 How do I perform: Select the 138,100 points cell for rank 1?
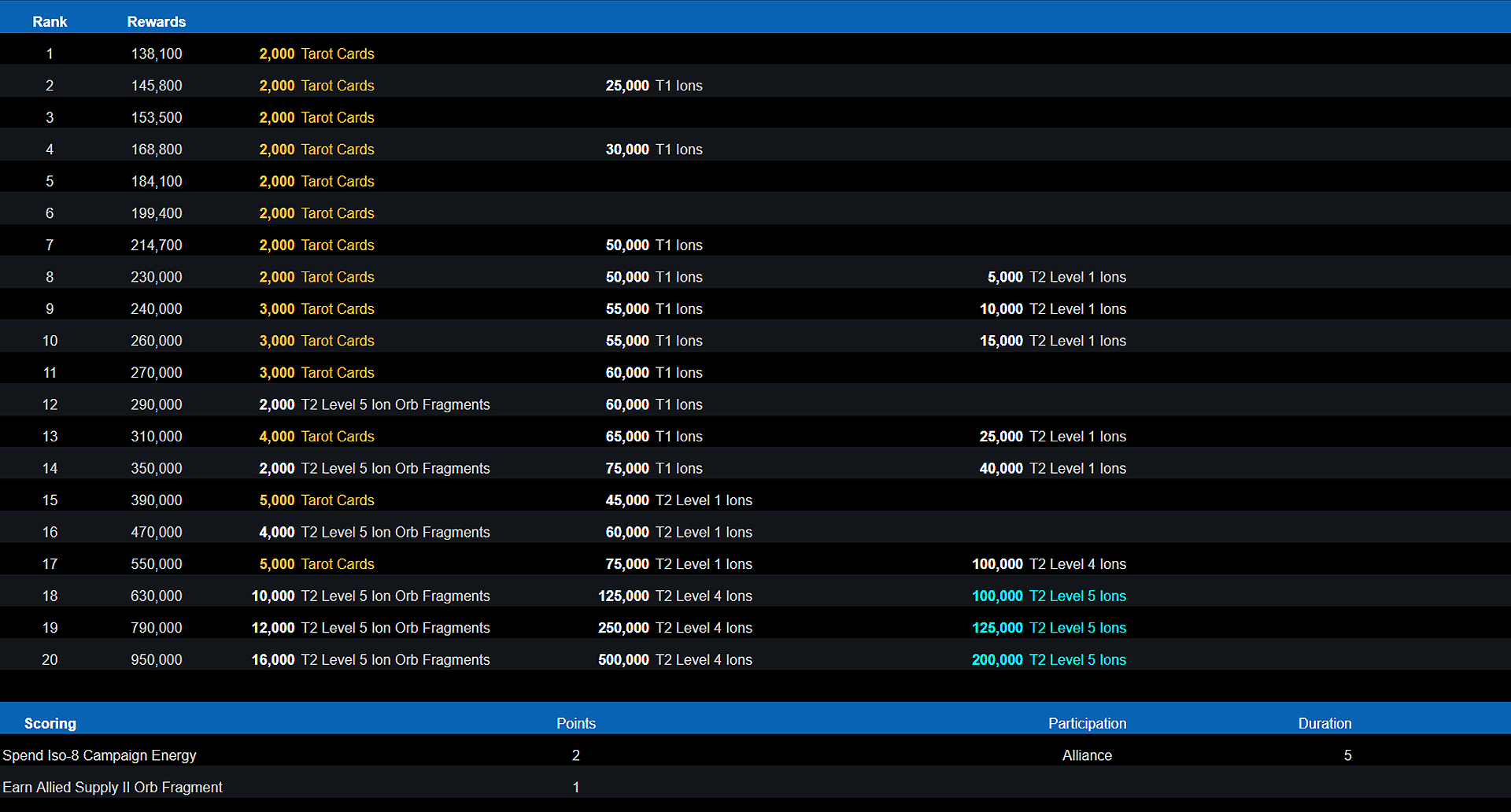[x=157, y=54]
